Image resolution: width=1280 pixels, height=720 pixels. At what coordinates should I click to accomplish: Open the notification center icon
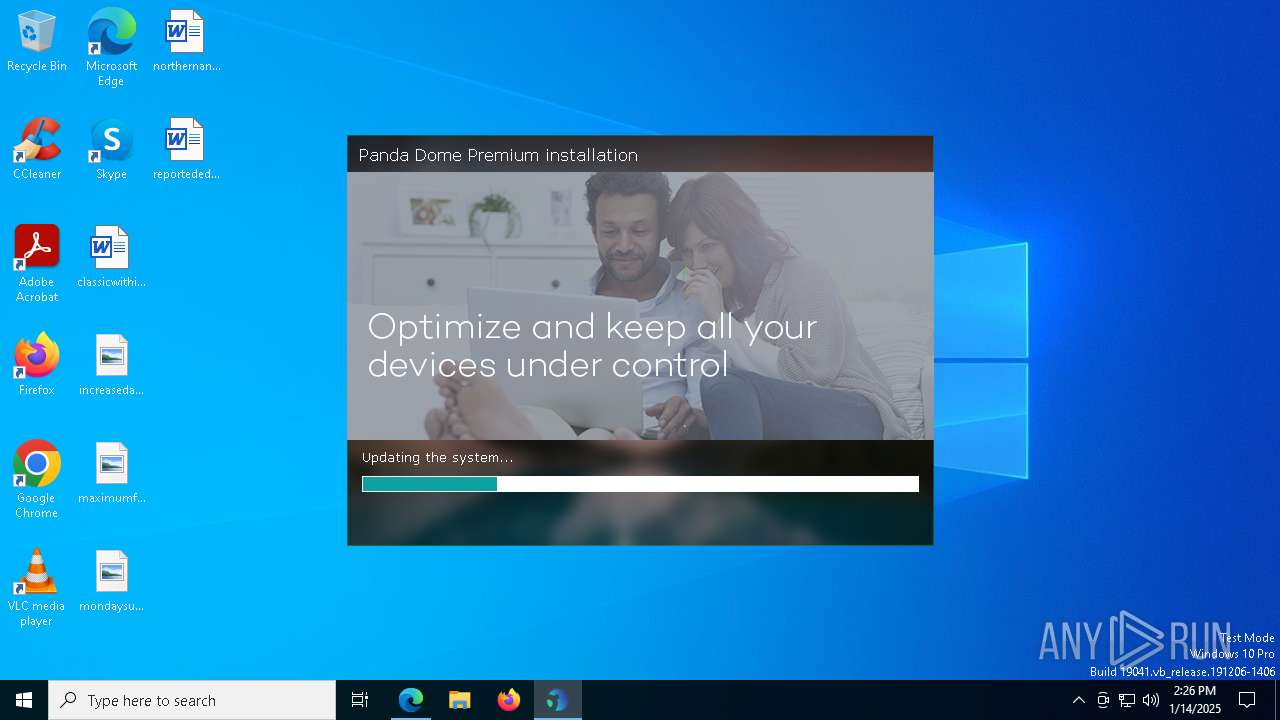click(x=1247, y=700)
